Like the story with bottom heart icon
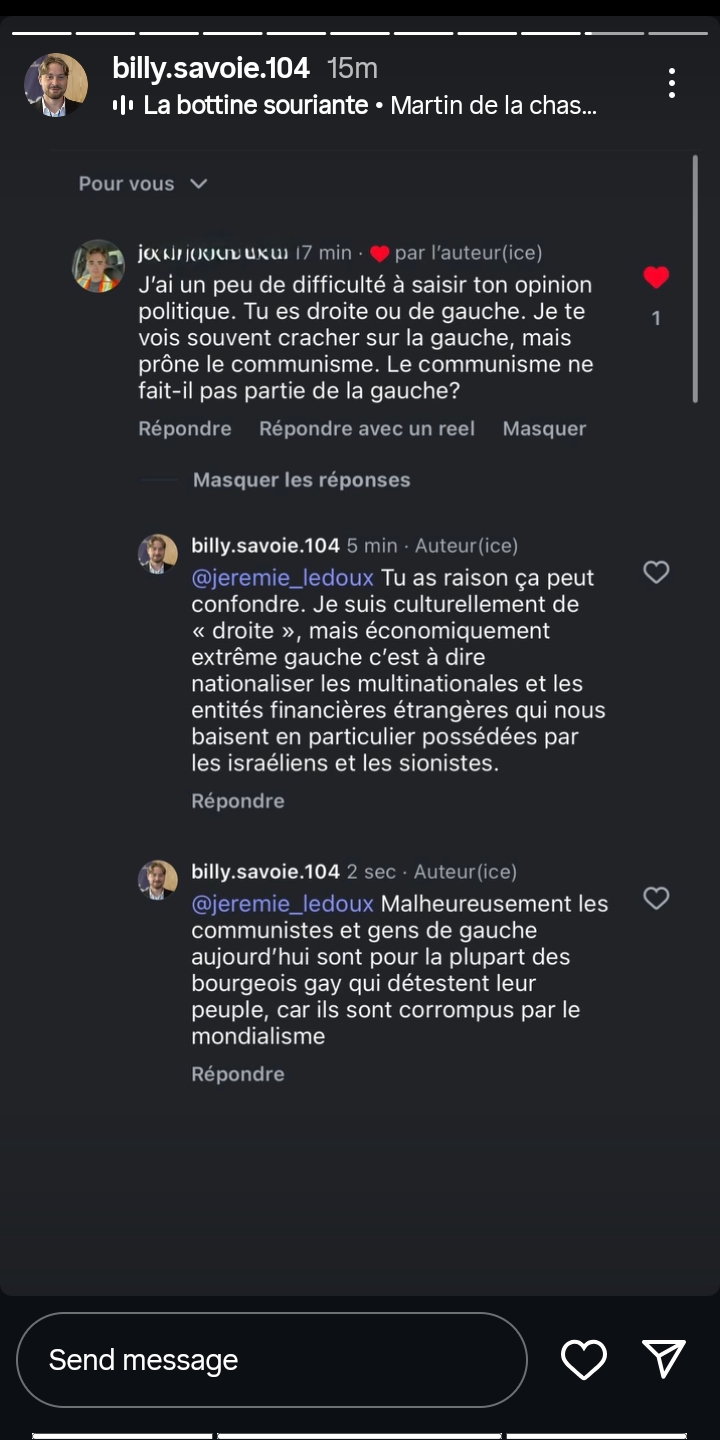720x1440 pixels. [584, 1359]
